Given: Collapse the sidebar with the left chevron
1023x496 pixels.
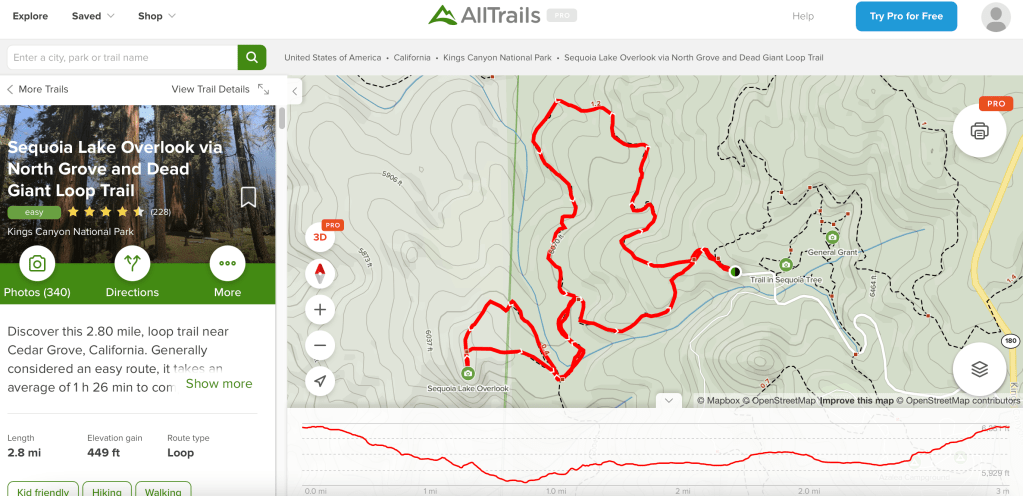Looking at the screenshot, I should coord(295,91).
